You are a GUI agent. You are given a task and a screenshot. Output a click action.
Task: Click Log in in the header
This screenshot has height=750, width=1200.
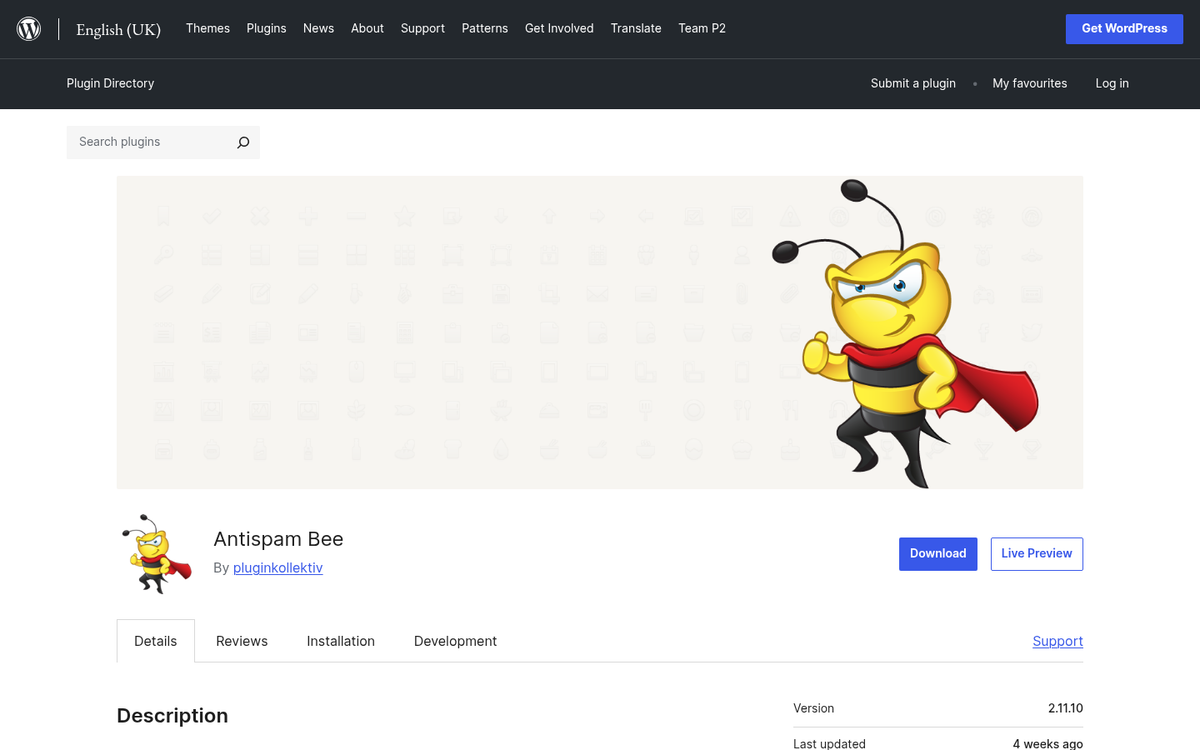[x=1111, y=83]
